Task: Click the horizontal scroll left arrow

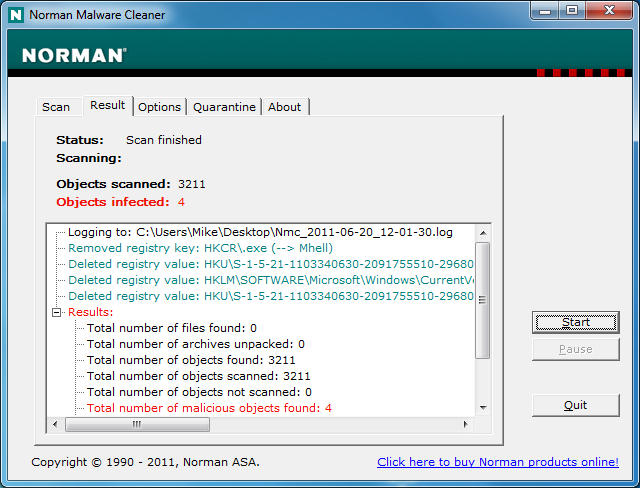Action: click(x=56, y=424)
